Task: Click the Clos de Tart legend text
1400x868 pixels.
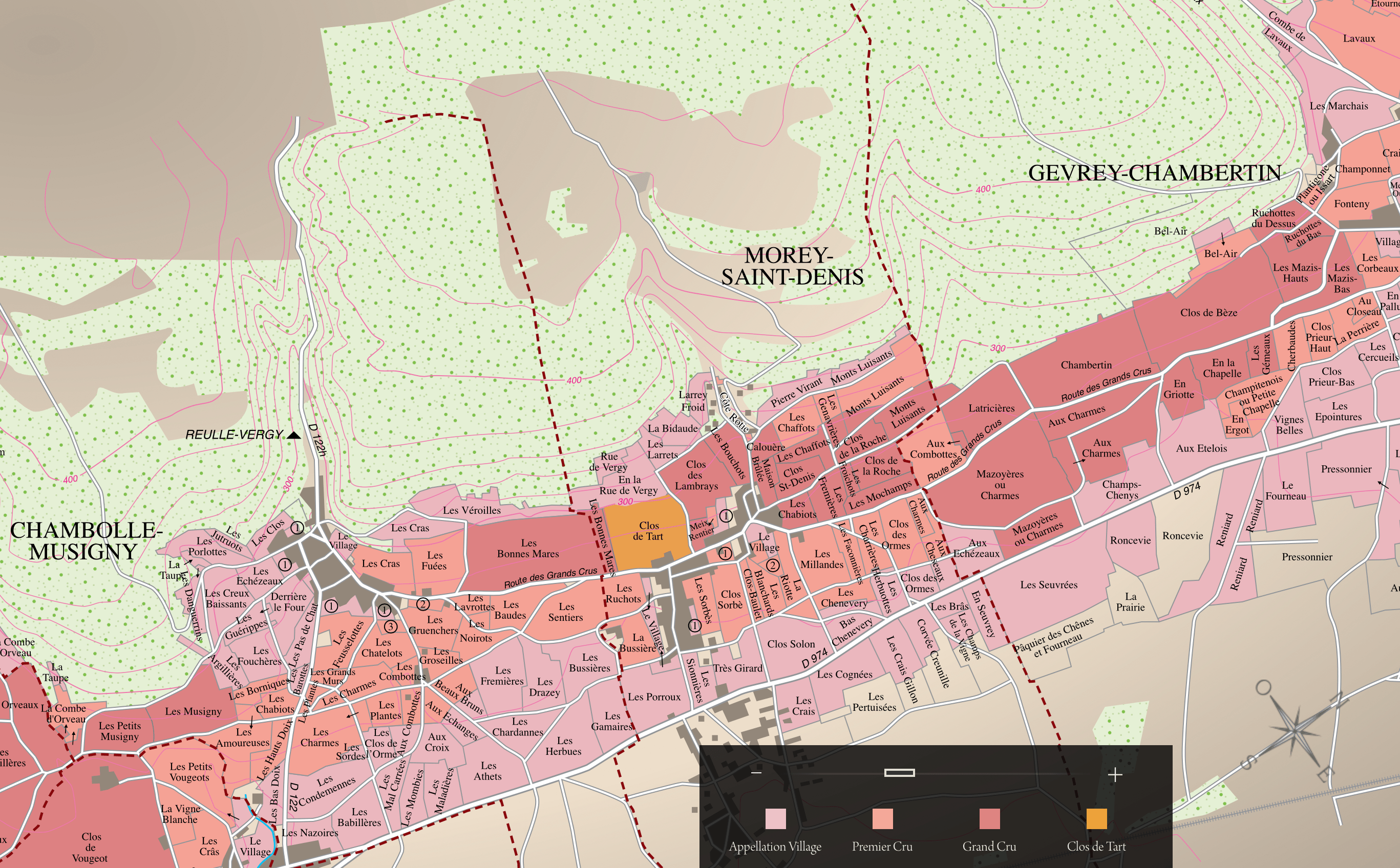Action: tap(1096, 846)
